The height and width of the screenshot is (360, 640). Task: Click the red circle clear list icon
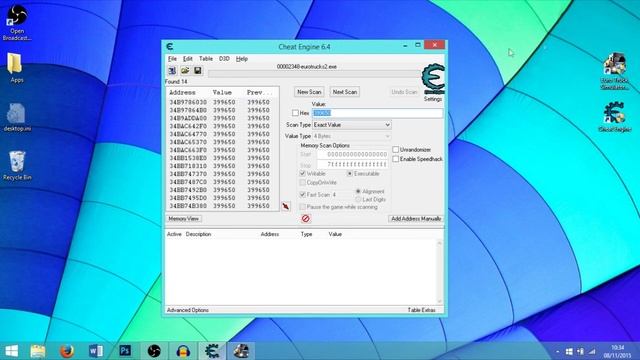click(x=305, y=219)
